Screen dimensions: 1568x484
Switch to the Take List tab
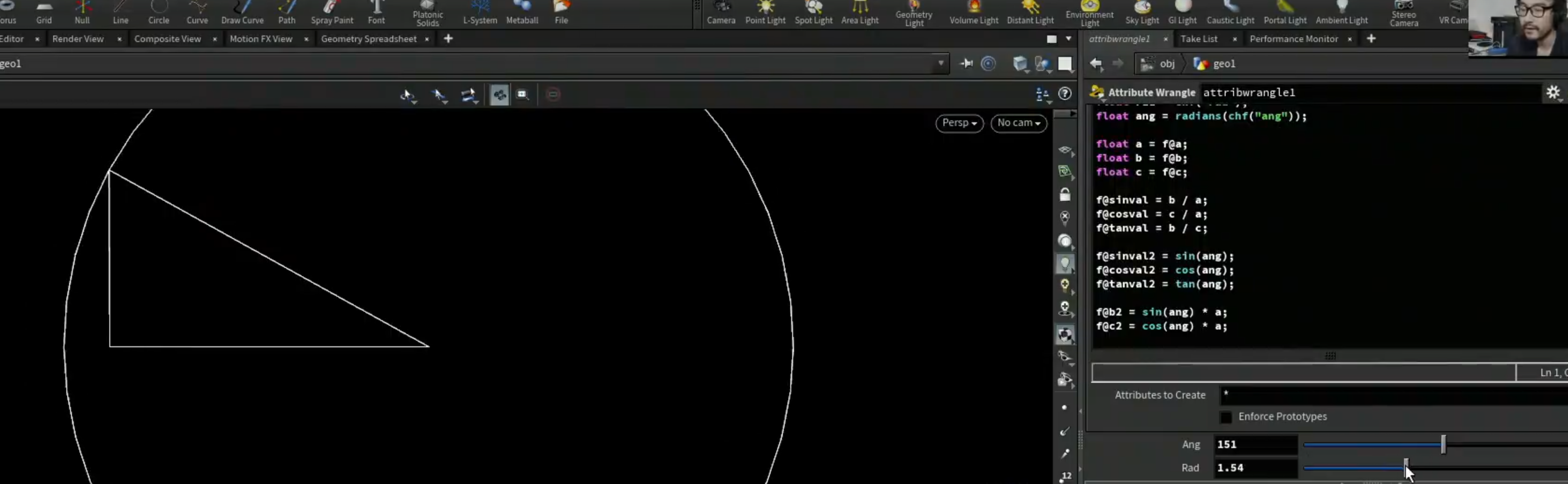(1199, 39)
